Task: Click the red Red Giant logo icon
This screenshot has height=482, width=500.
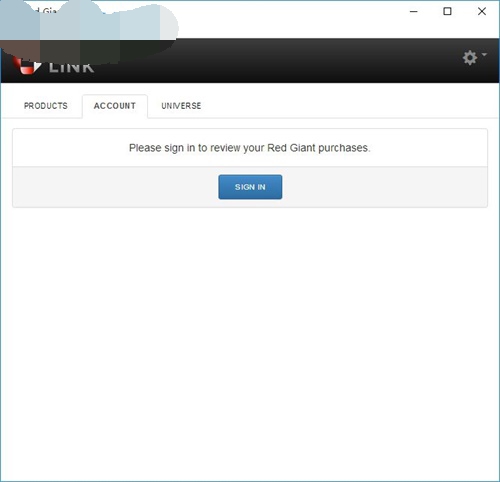Action: point(28,67)
